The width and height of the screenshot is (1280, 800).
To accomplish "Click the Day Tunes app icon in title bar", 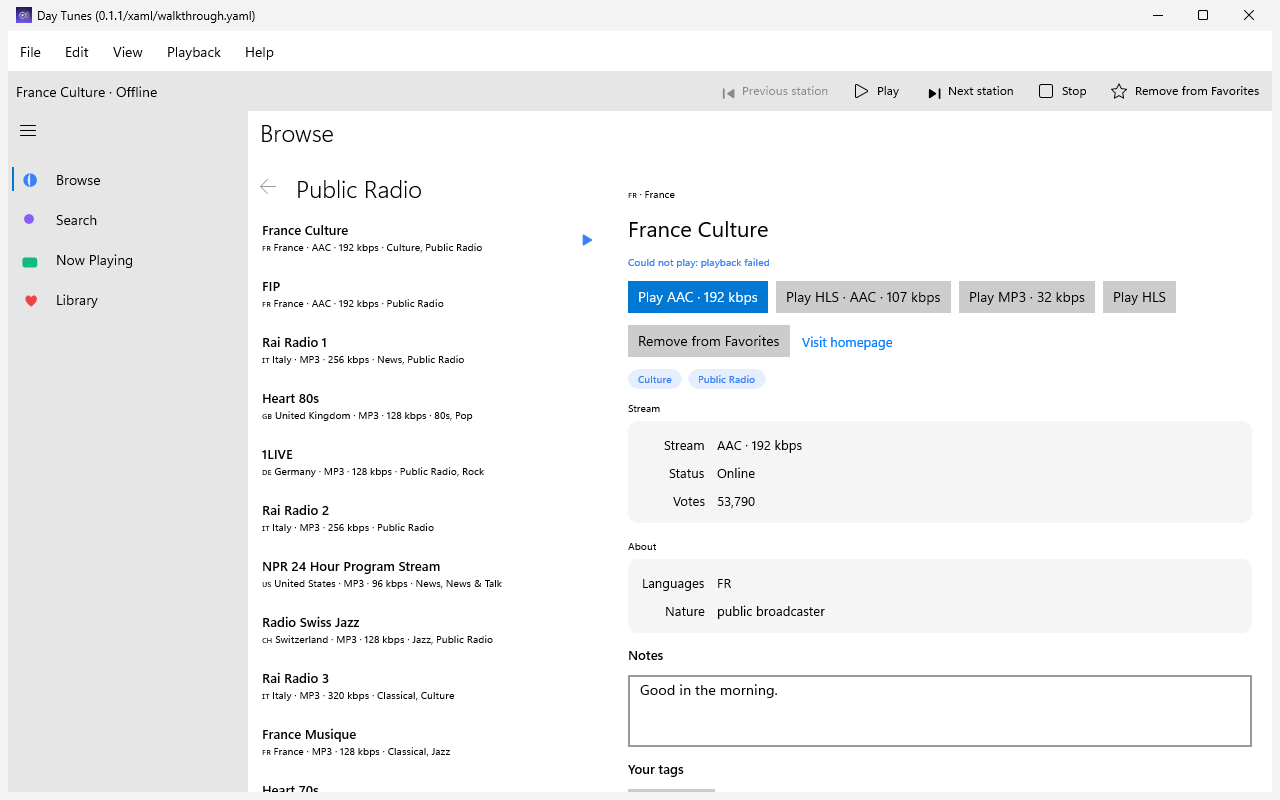I will (x=24, y=15).
